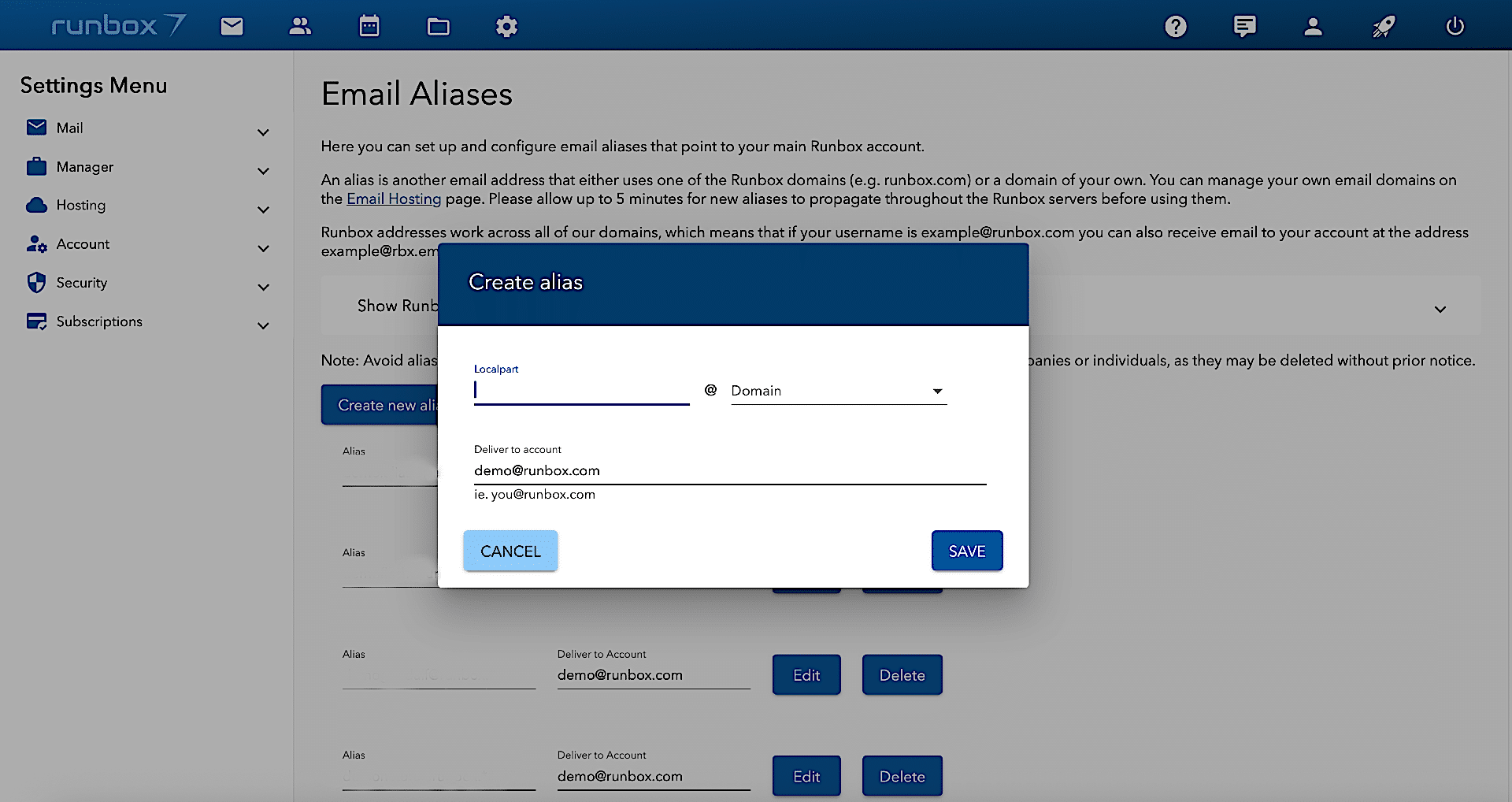Open the Mail envelope icon in top bar

[x=232, y=27]
